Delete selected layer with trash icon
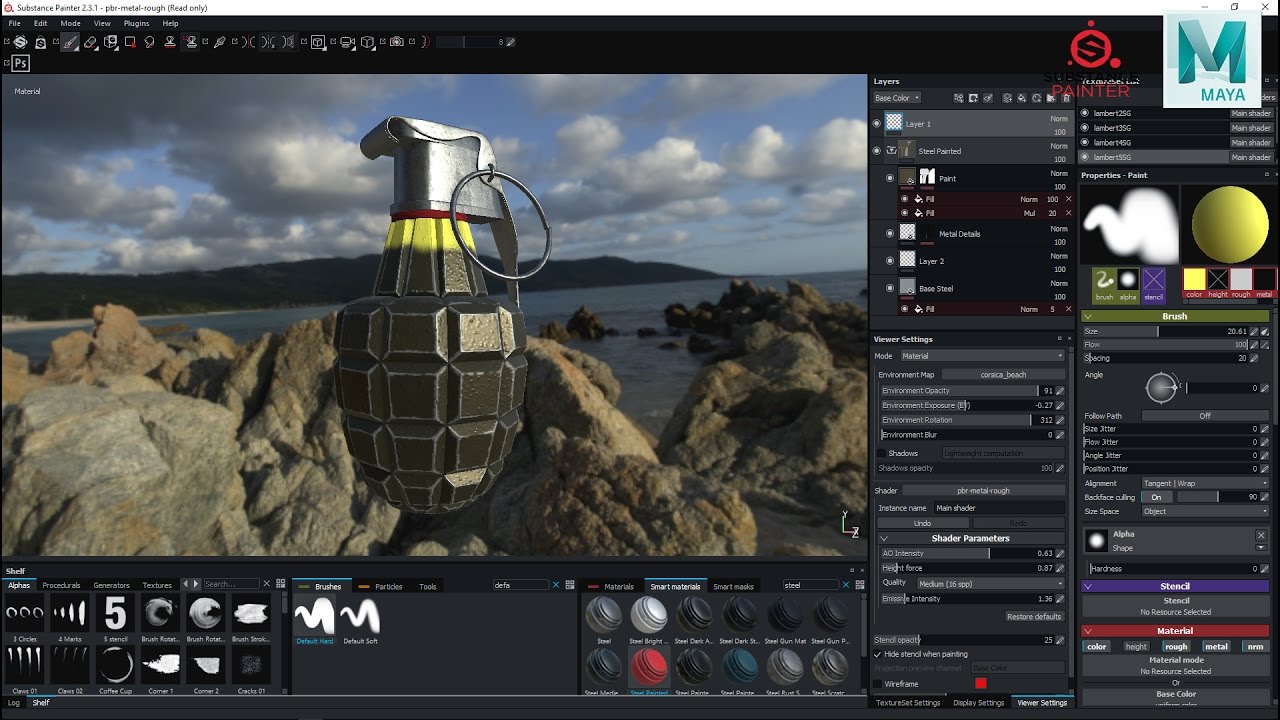The image size is (1280, 720). (1066, 98)
